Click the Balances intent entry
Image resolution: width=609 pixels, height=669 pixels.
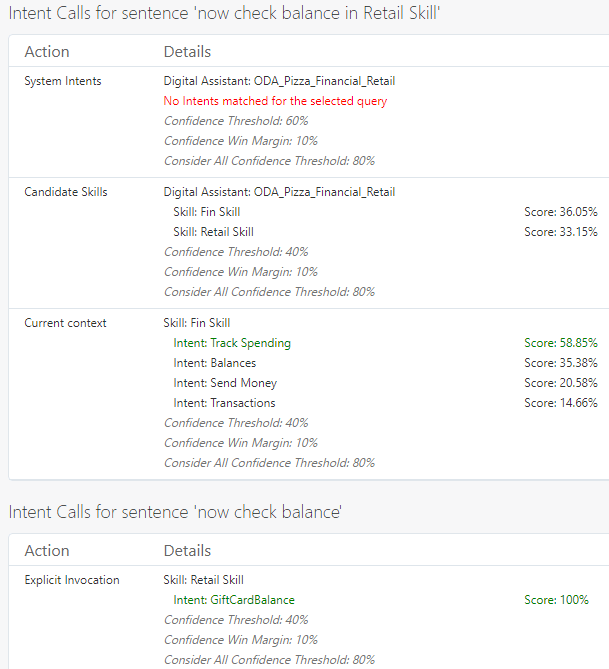[x=214, y=363]
